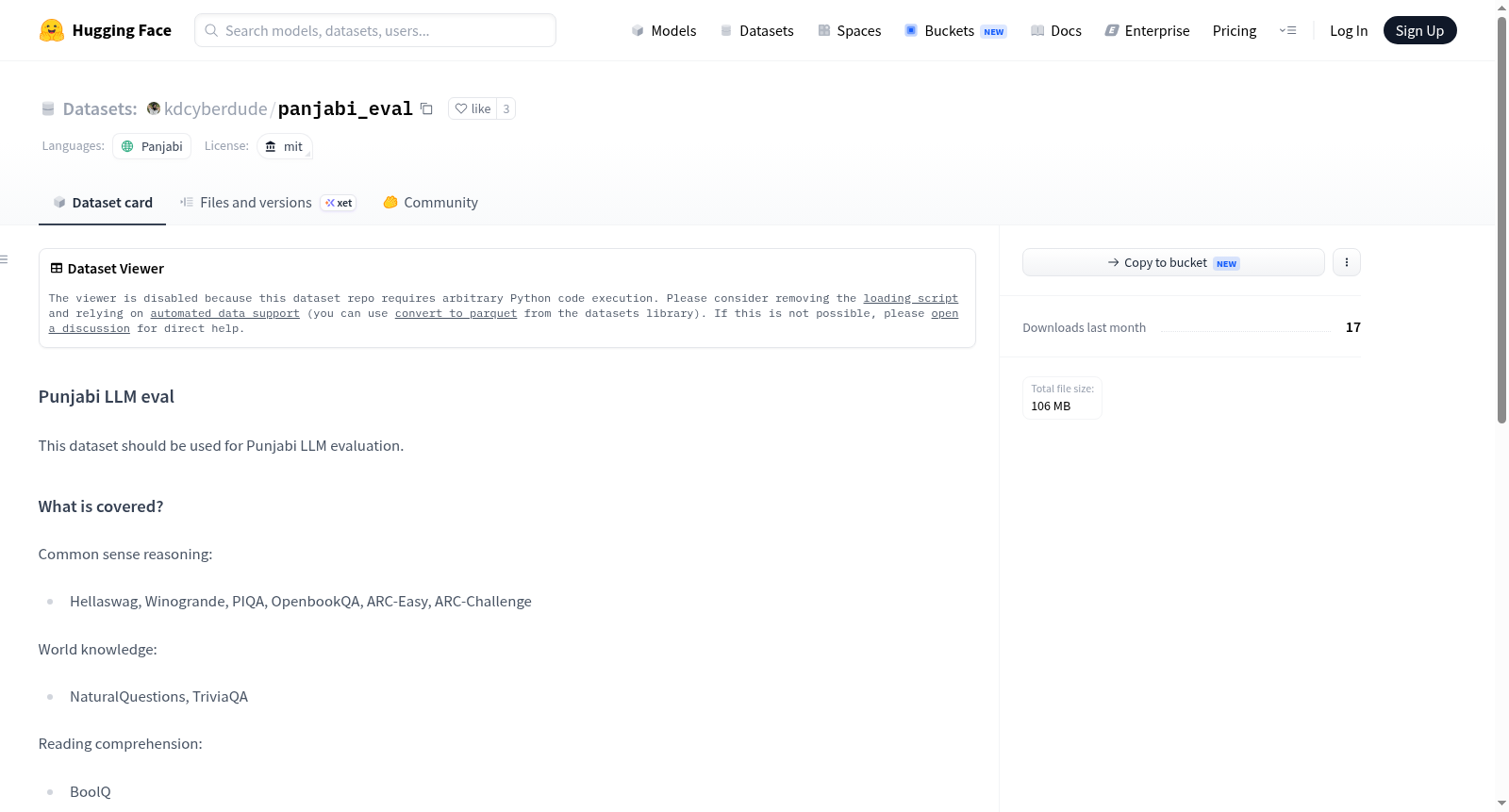
Task: Copy the dataset name to clipboard
Action: point(426,108)
